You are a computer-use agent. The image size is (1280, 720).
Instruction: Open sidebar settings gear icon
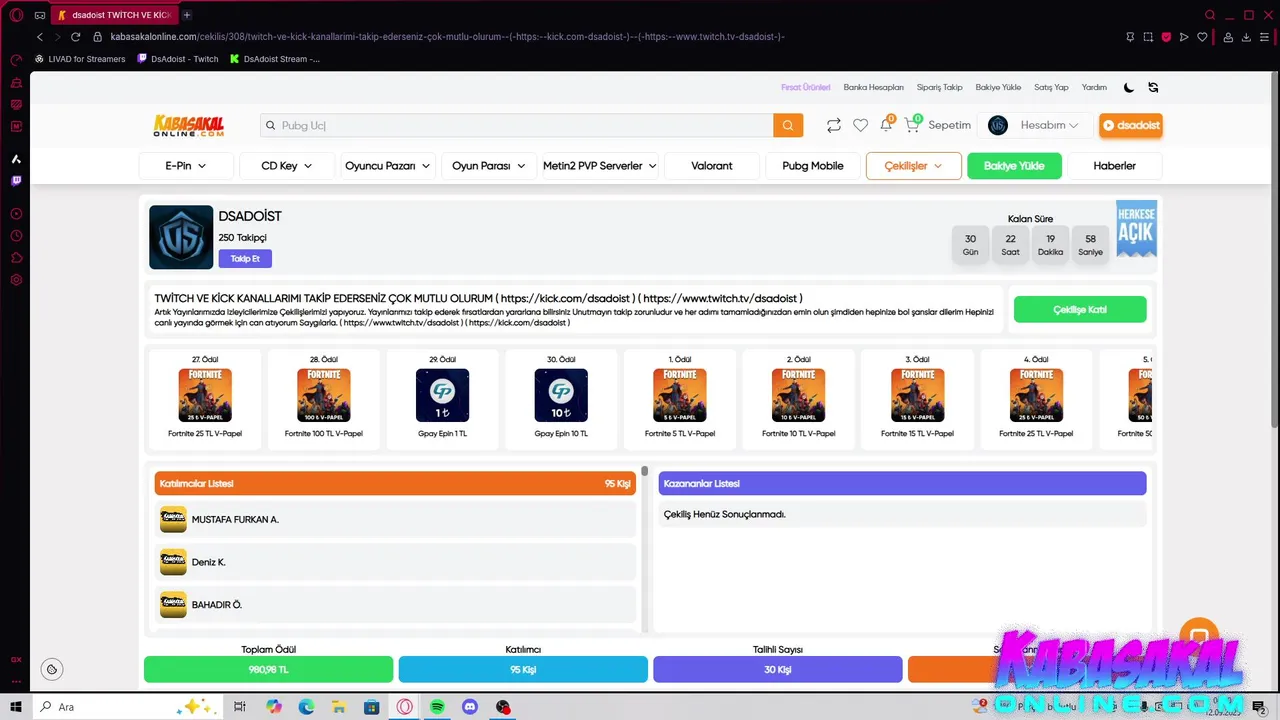(x=16, y=280)
